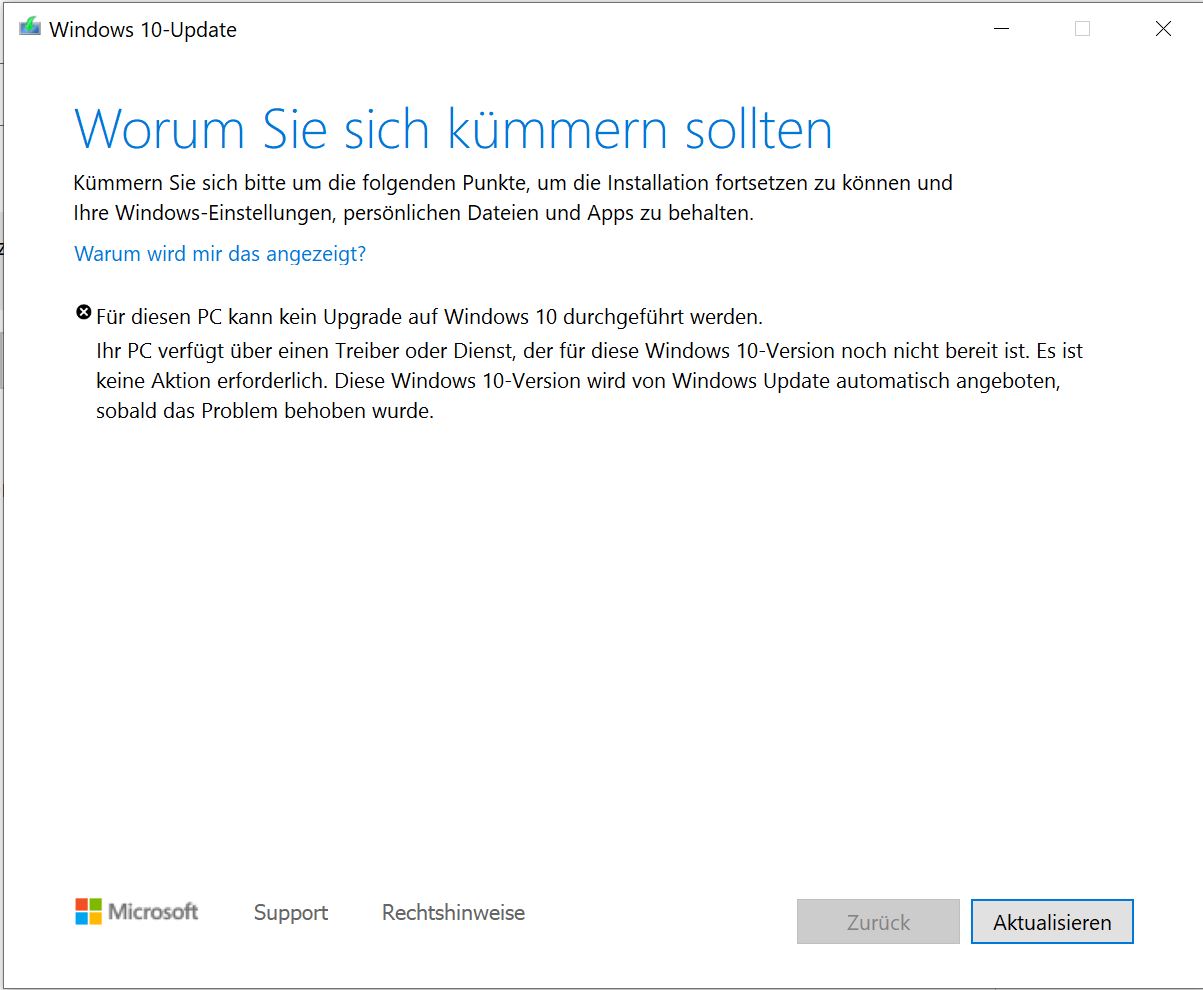Click the Microsoft logo in the footer

pyautogui.click(x=137, y=911)
